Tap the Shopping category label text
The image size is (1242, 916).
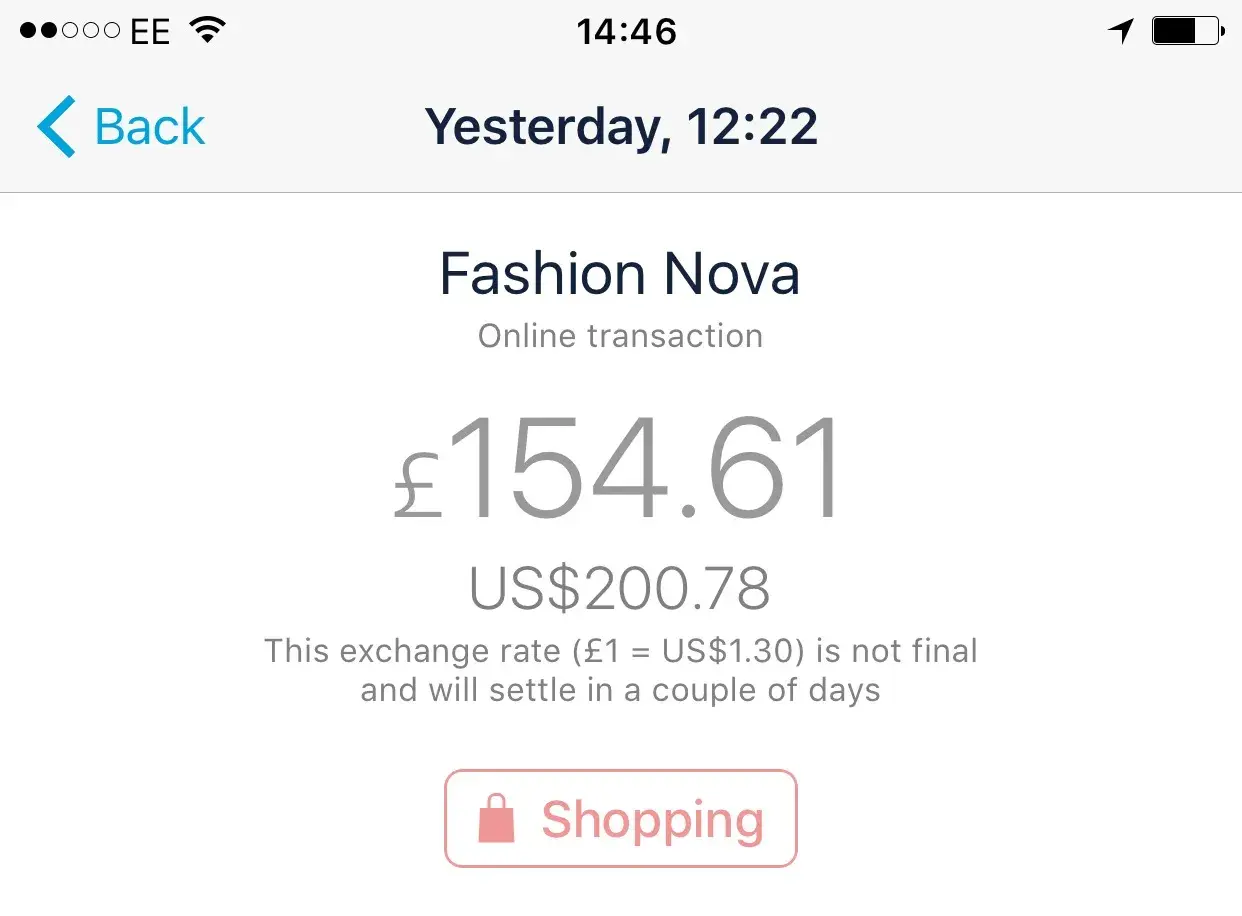pyautogui.click(x=652, y=820)
